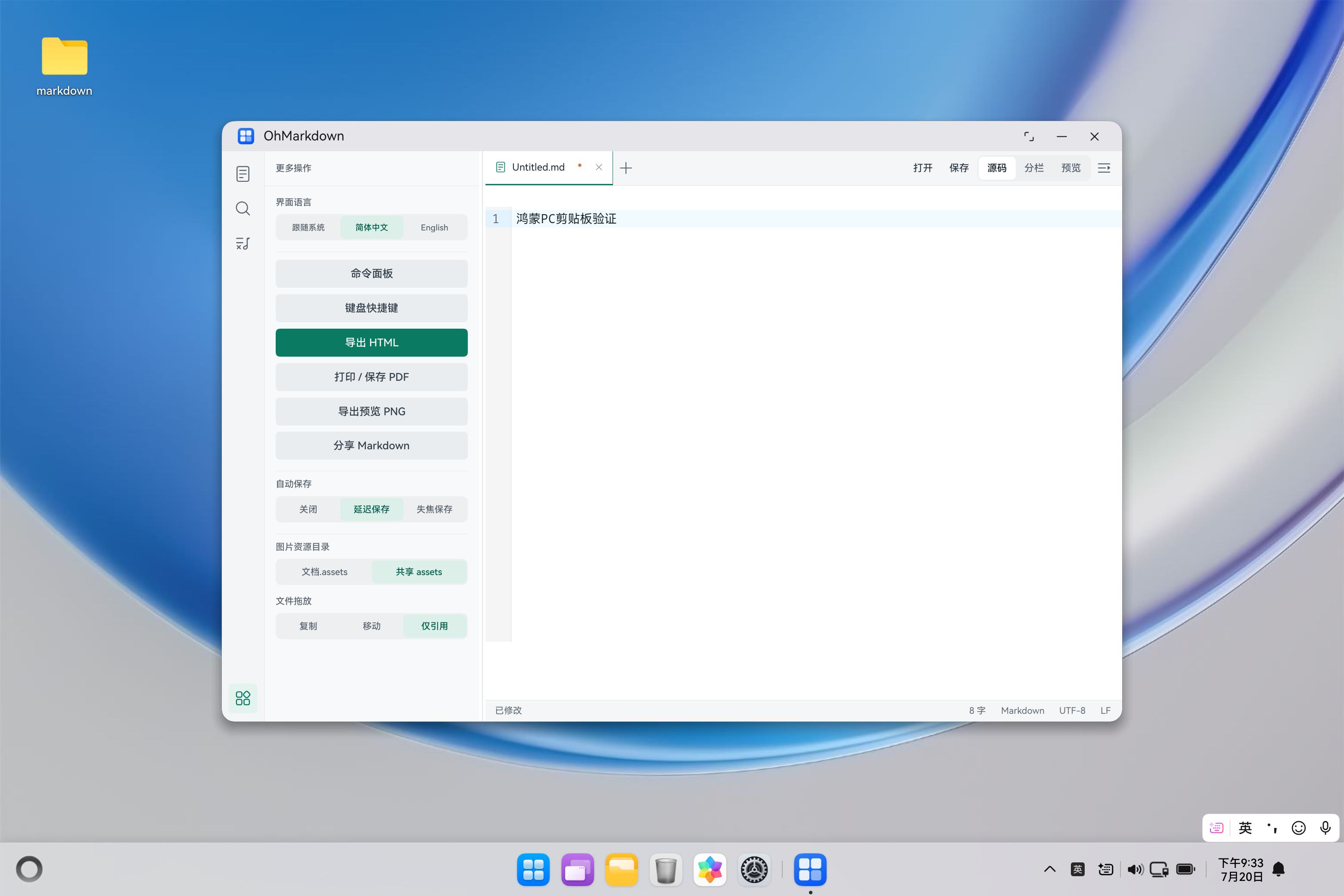The height and width of the screenshot is (896, 1344).
Task: Open system settings gear in dock
Action: pyautogui.click(x=754, y=870)
